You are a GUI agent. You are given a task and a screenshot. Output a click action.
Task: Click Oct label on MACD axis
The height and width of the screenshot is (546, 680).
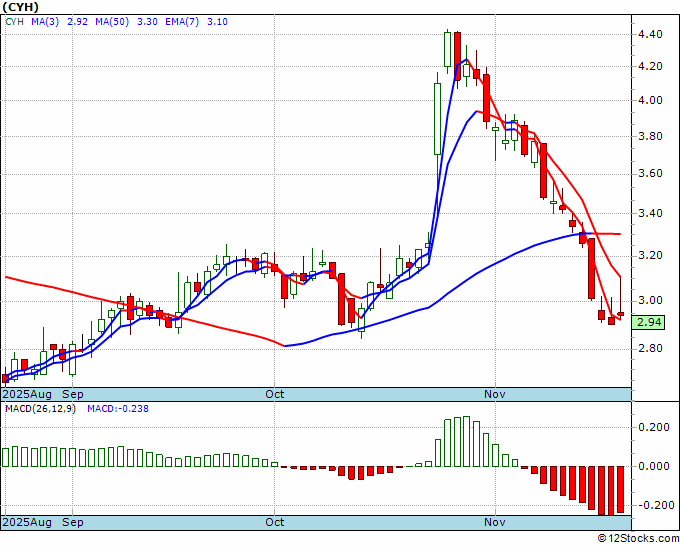(275, 522)
